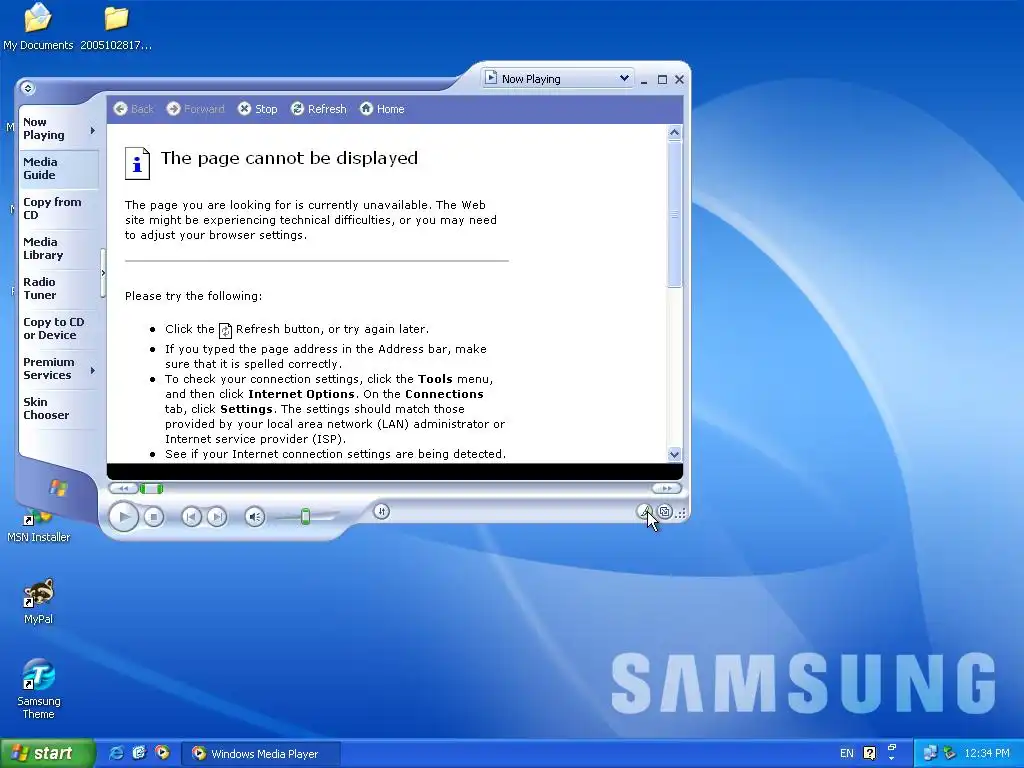Open the Skin Chooser tab
The height and width of the screenshot is (768, 1024).
point(57,409)
